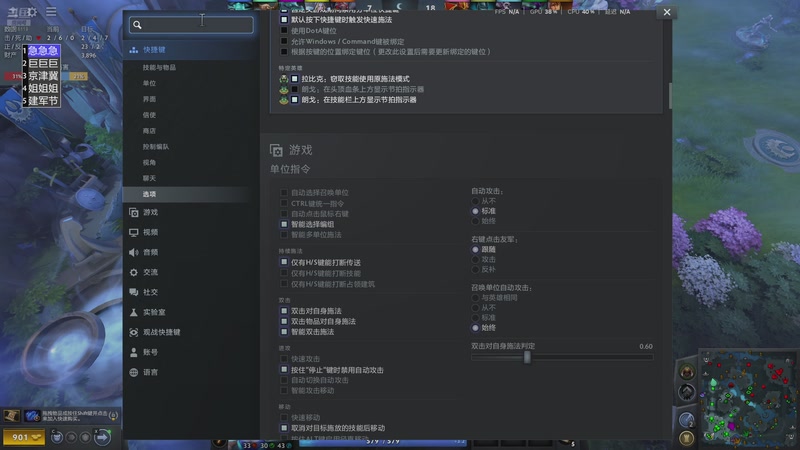
Task: Click the 实验室 flask icon
Action: pos(134,312)
